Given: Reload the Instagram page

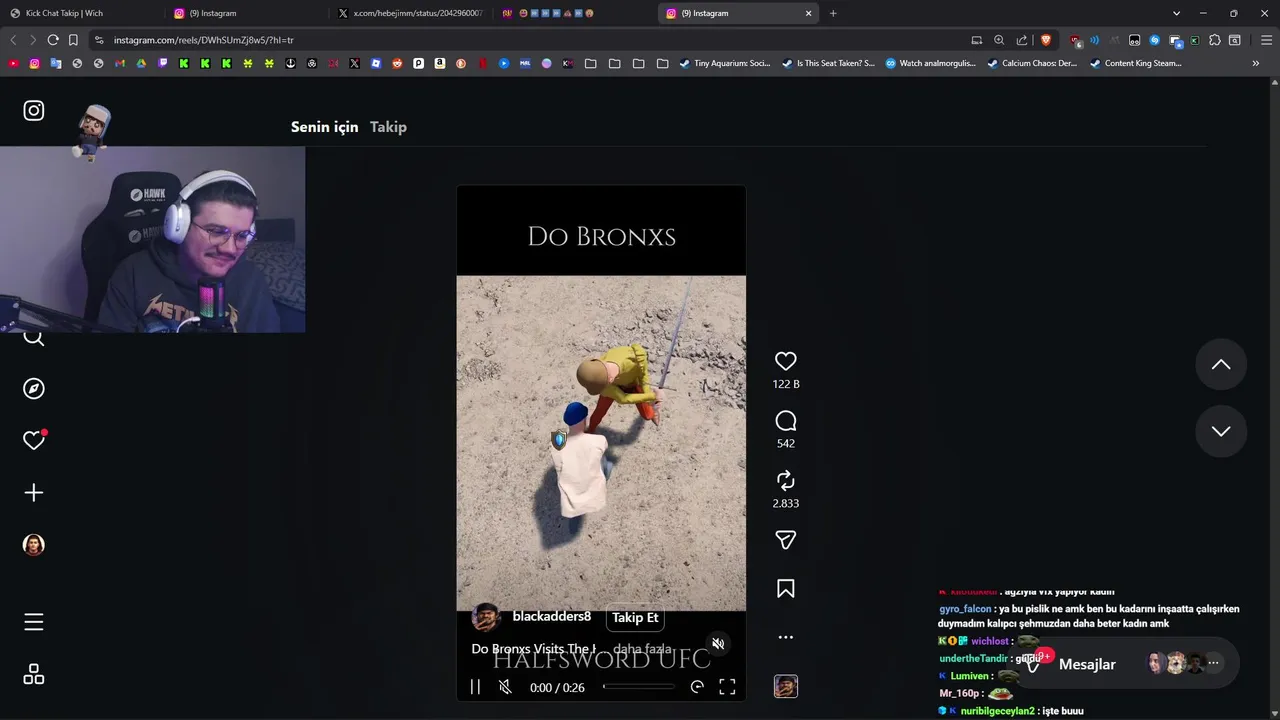Looking at the screenshot, I should (x=53, y=40).
